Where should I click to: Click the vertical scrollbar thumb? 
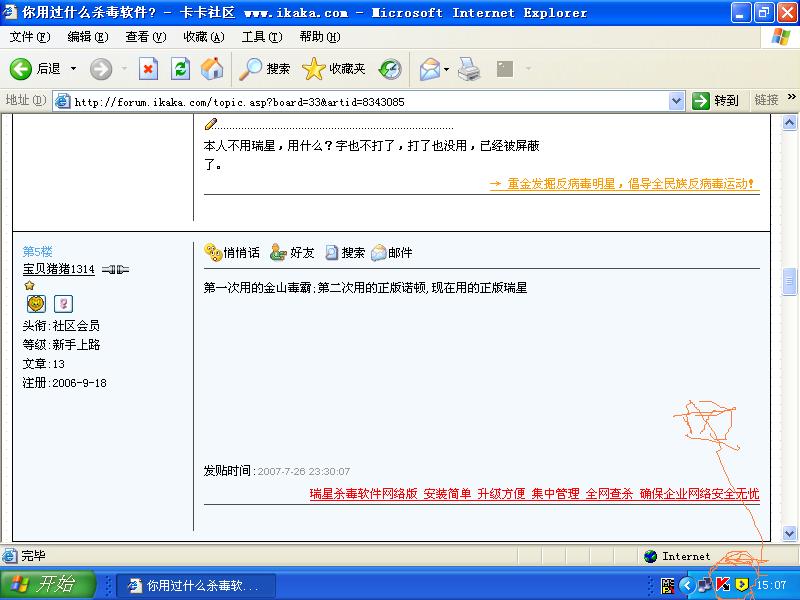789,281
